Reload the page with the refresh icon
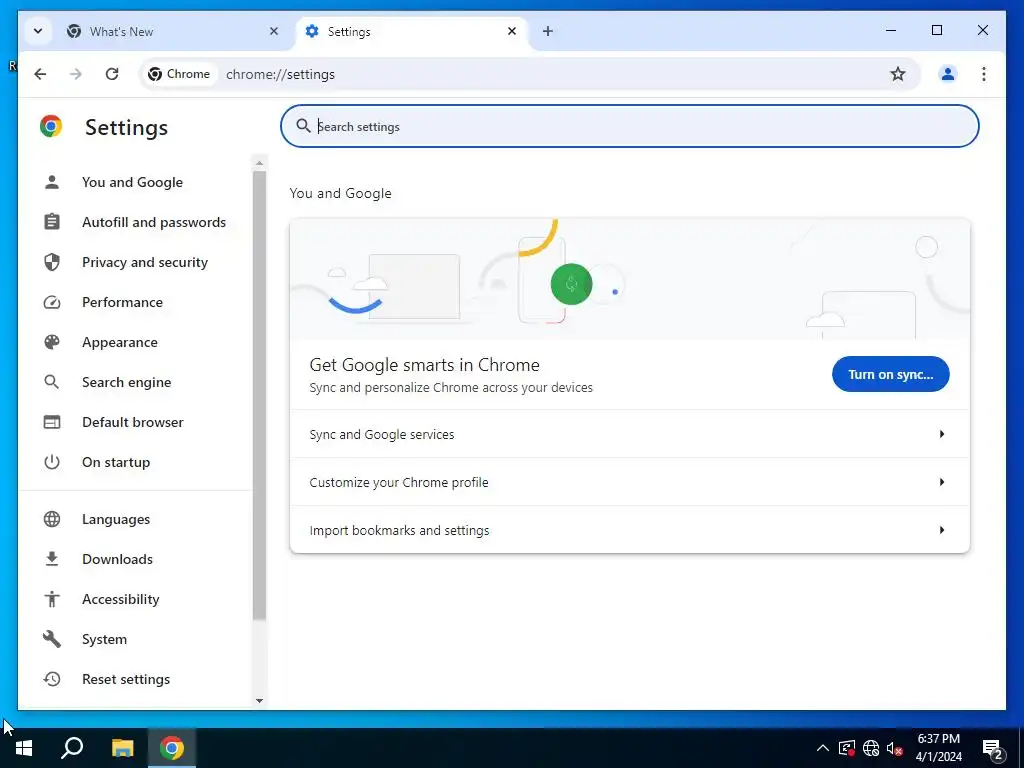The height and width of the screenshot is (768, 1024). click(x=112, y=74)
